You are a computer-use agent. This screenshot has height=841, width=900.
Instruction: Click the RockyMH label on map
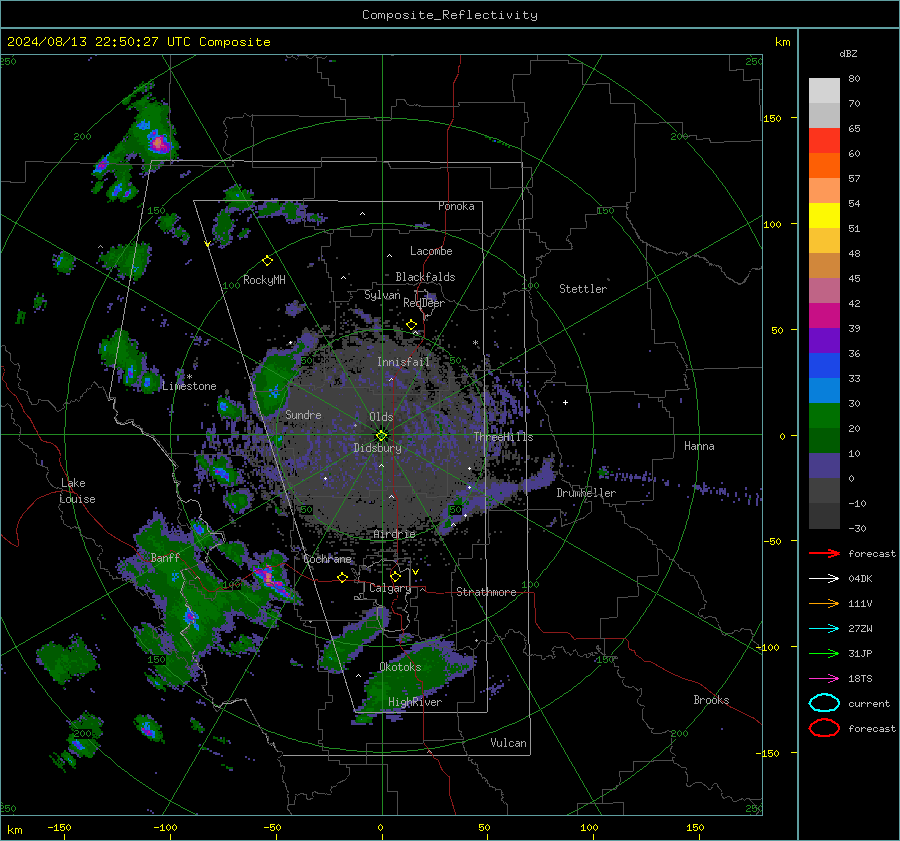[x=264, y=280]
